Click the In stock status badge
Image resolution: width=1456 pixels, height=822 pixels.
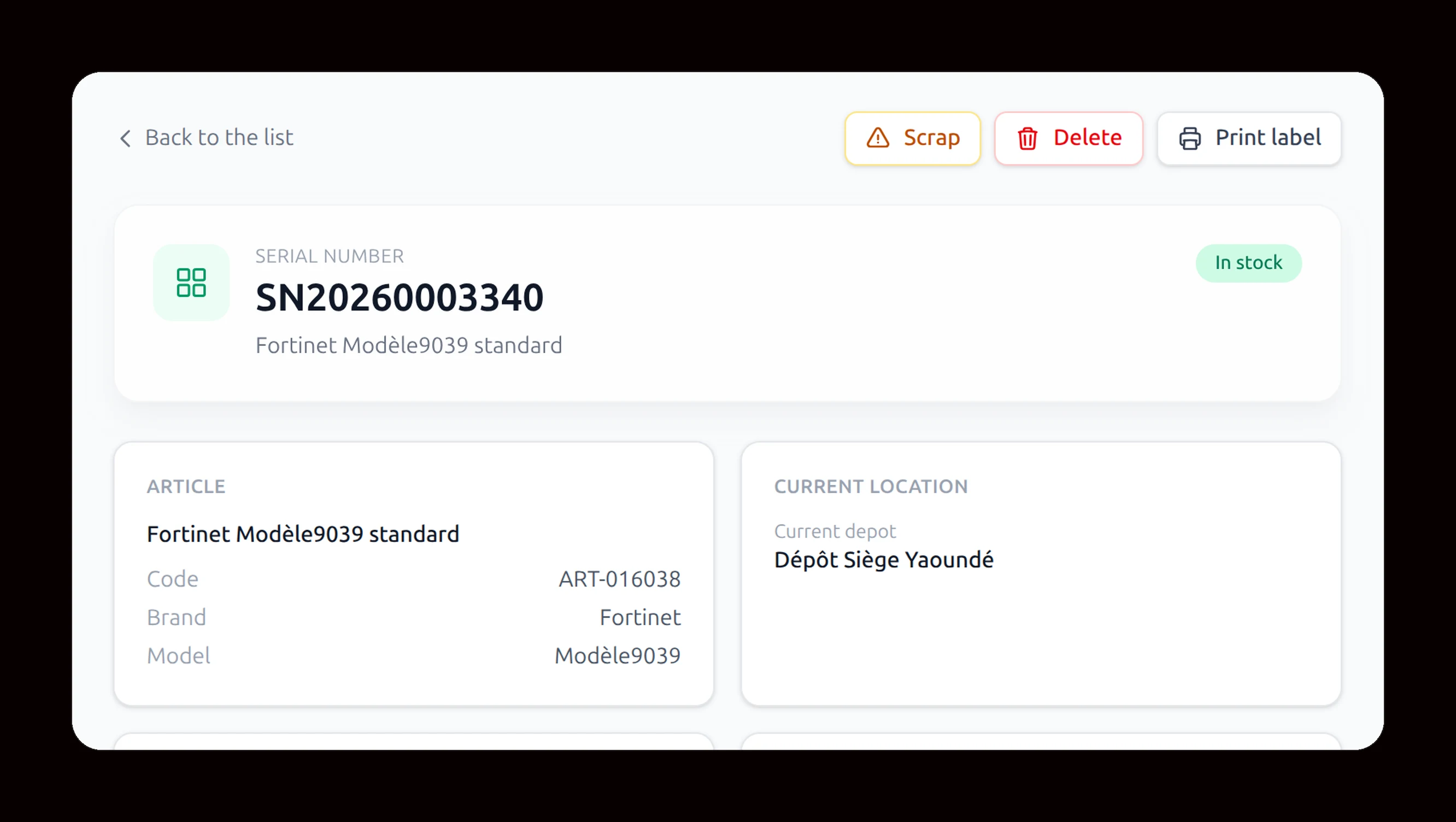[x=1248, y=263]
